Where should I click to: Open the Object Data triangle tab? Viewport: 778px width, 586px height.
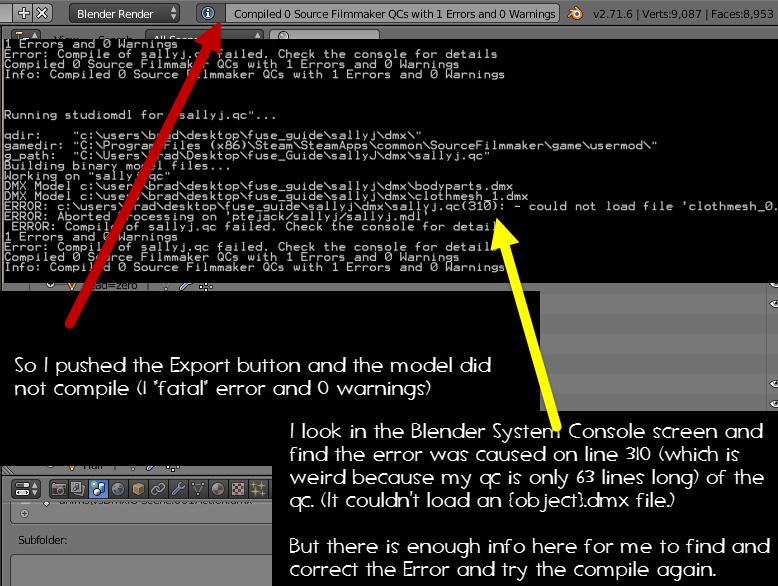tap(197, 489)
